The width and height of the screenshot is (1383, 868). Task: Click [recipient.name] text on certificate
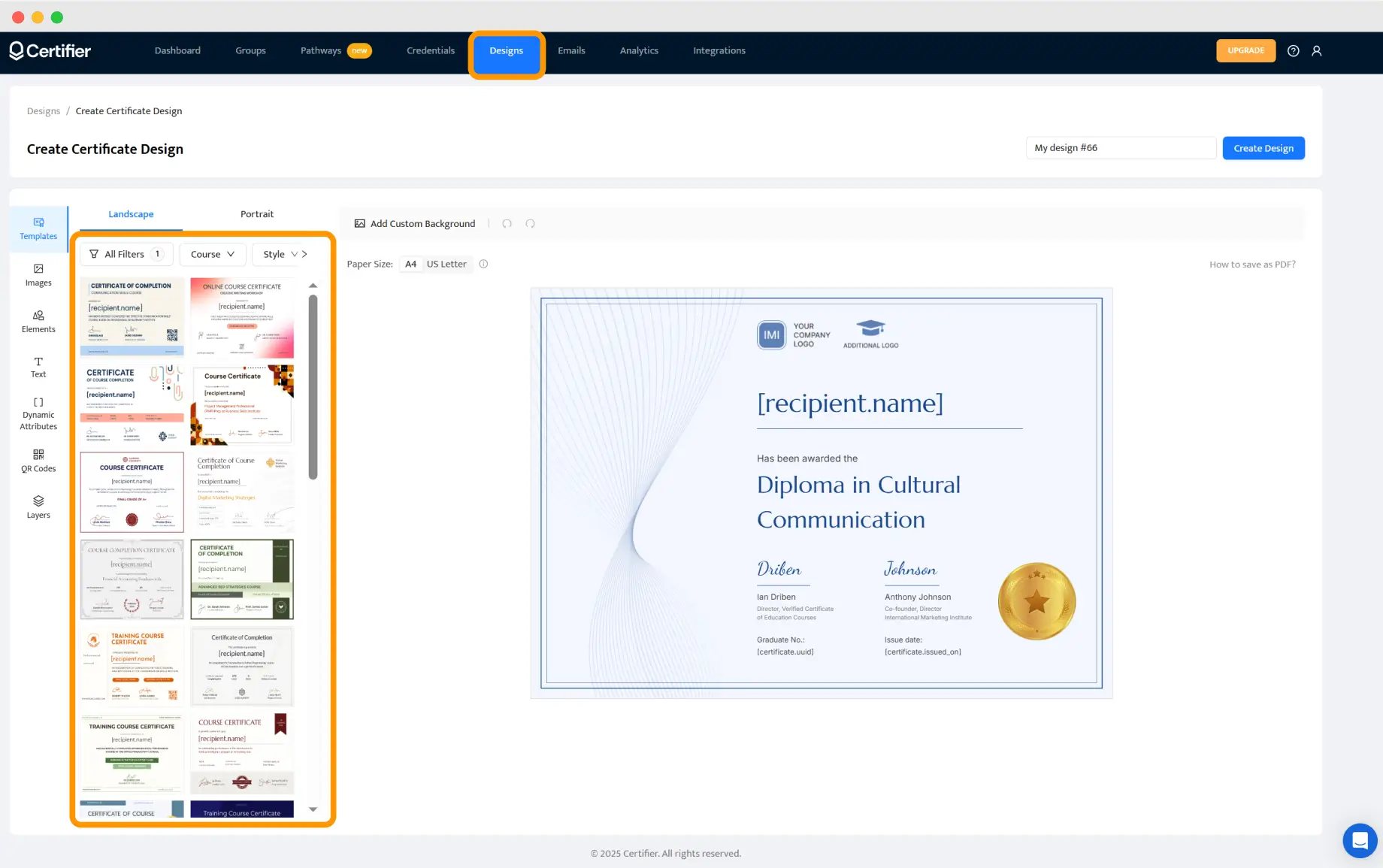[x=850, y=404]
